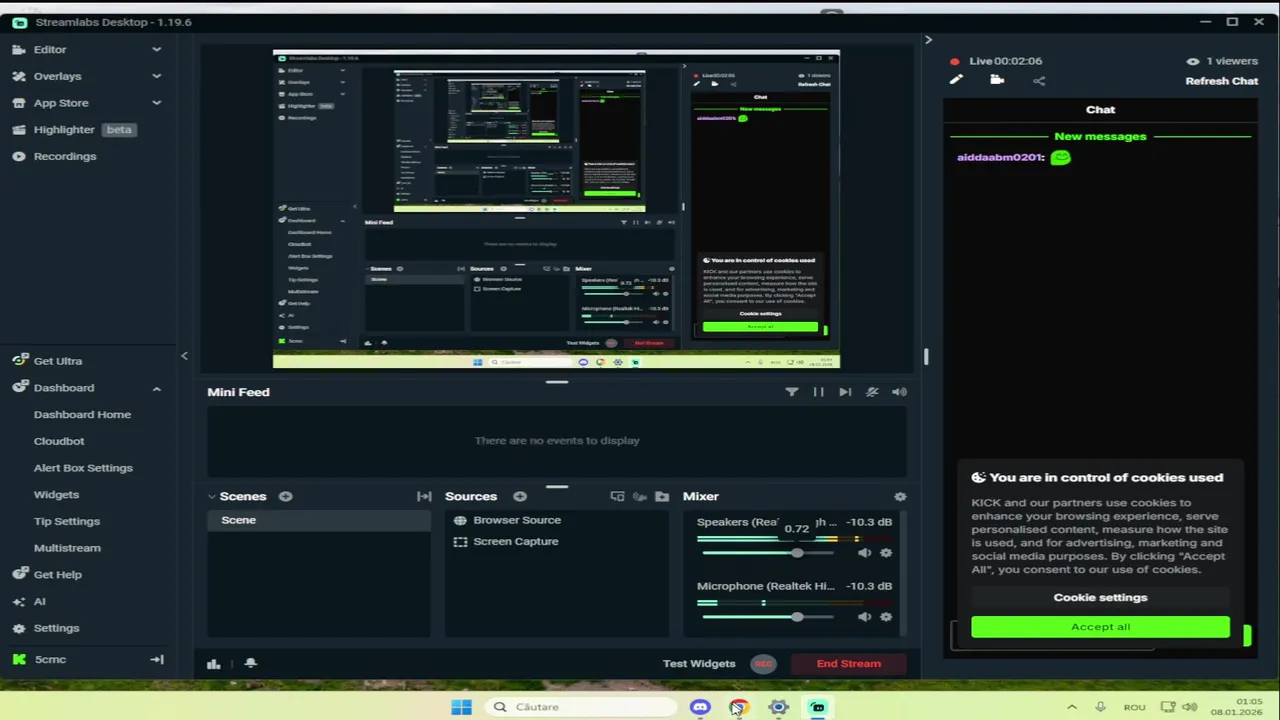Click the AI sparkle icon
This screenshot has width=1280, height=720.
pyautogui.click(x=19, y=602)
